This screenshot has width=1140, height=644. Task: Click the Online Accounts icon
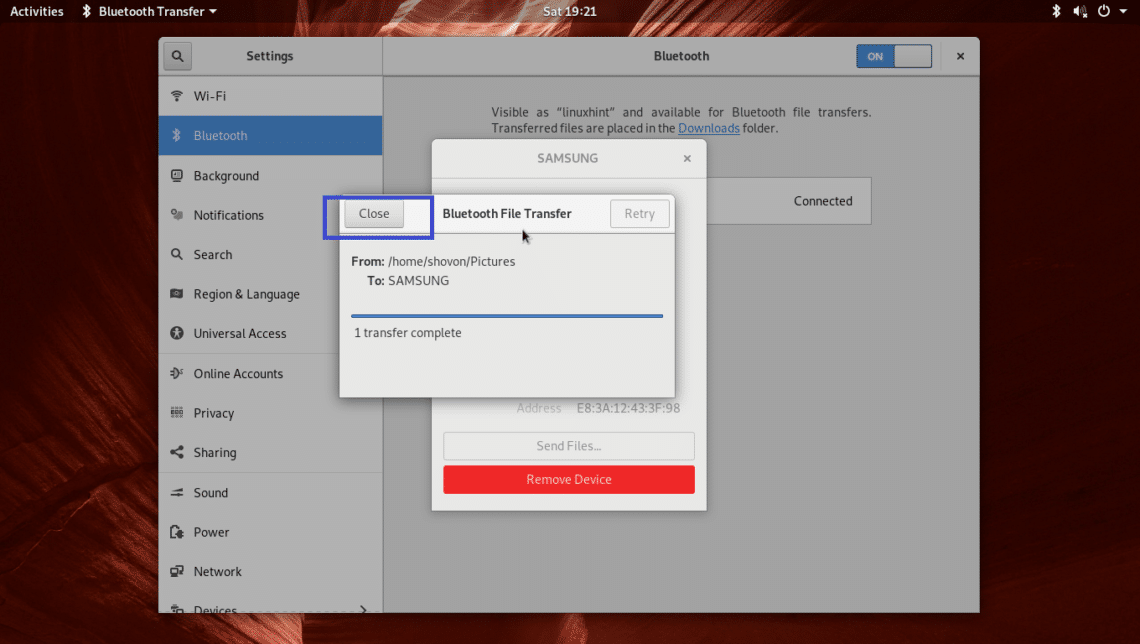point(177,373)
